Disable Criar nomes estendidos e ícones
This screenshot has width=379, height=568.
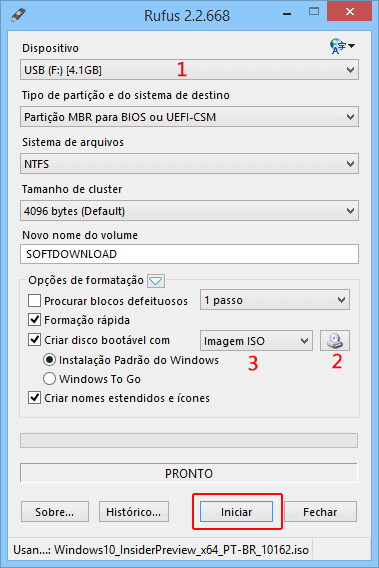[x=34, y=398]
